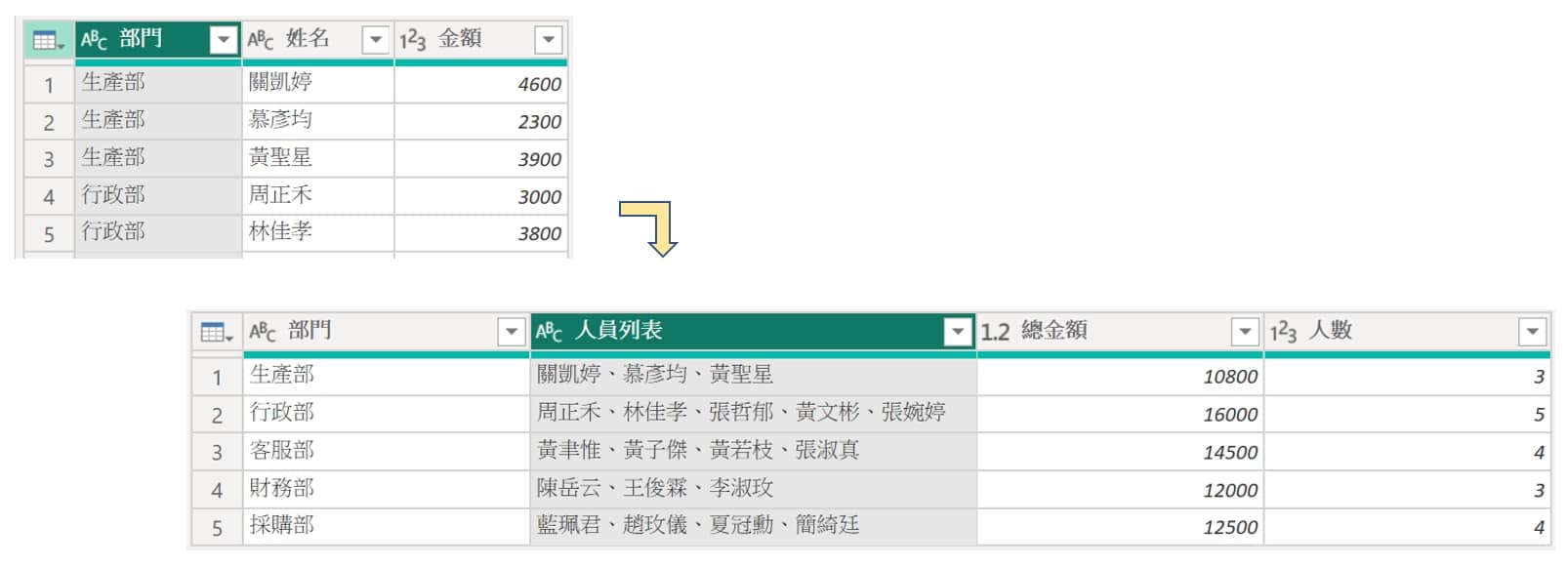Open filter dropdown for 人員列表 column
The height and width of the screenshot is (567, 1568).
tap(958, 332)
